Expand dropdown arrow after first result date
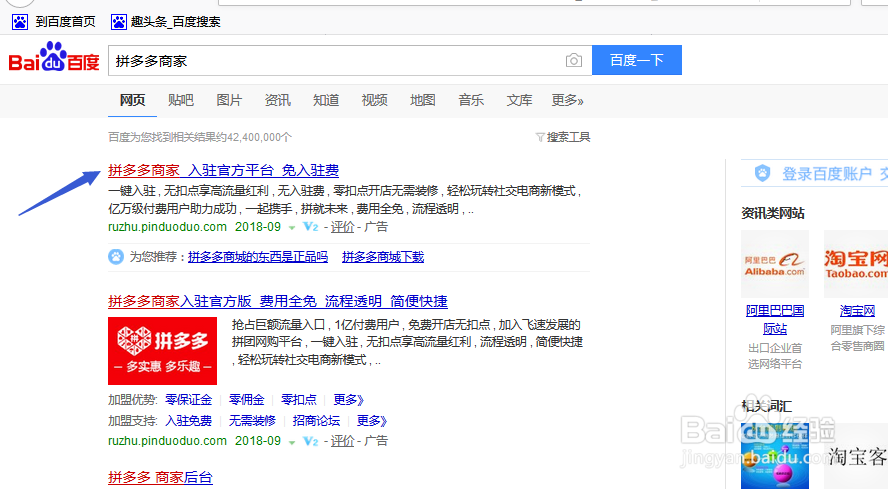 click(292, 228)
